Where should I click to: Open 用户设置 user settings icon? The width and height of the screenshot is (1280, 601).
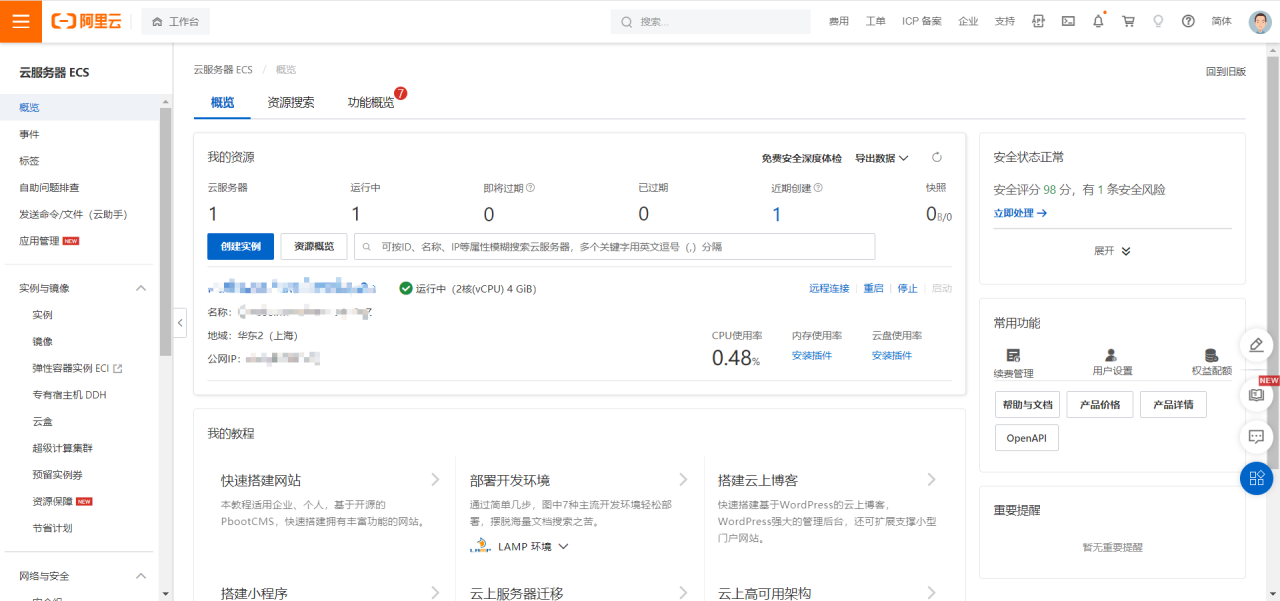coord(1110,360)
